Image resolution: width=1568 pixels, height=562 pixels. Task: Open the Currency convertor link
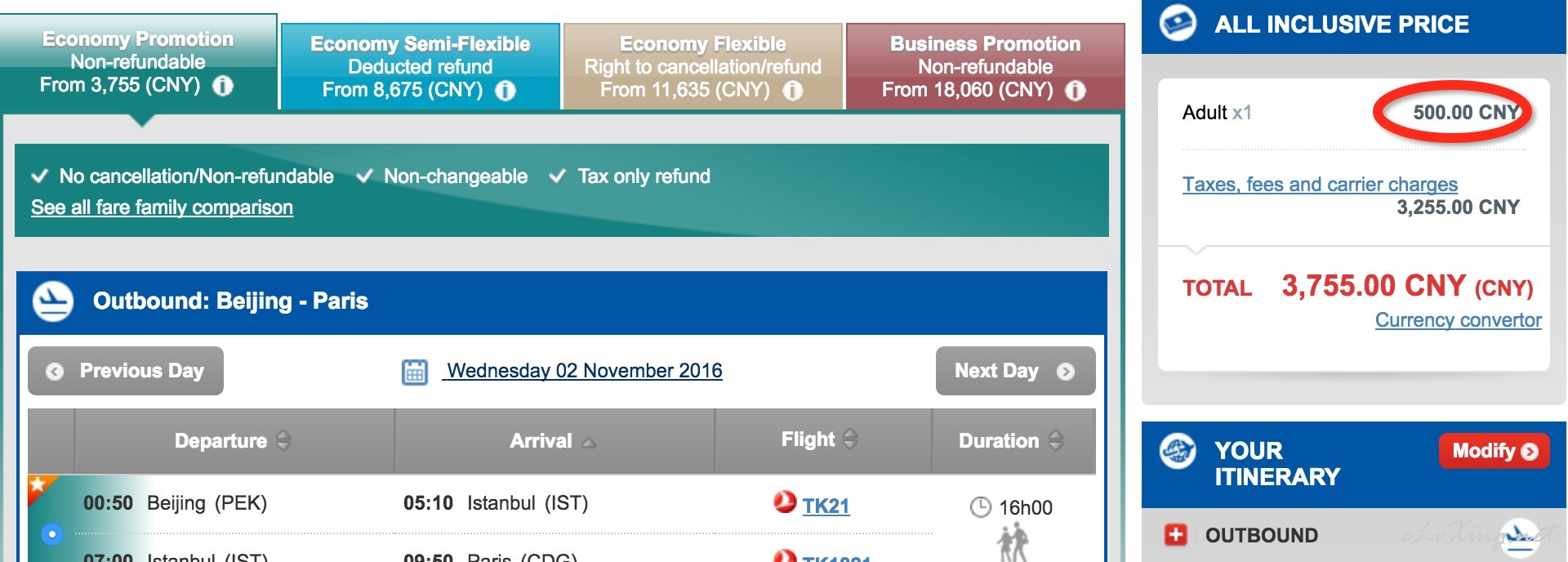pos(1458,320)
